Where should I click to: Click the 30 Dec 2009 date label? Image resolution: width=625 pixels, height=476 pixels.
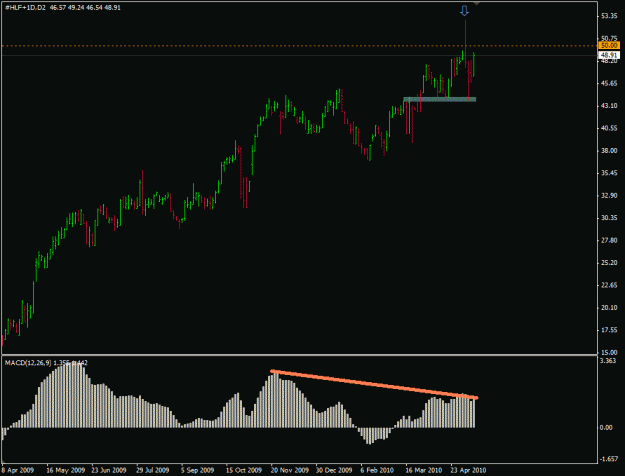pyautogui.click(x=334, y=470)
